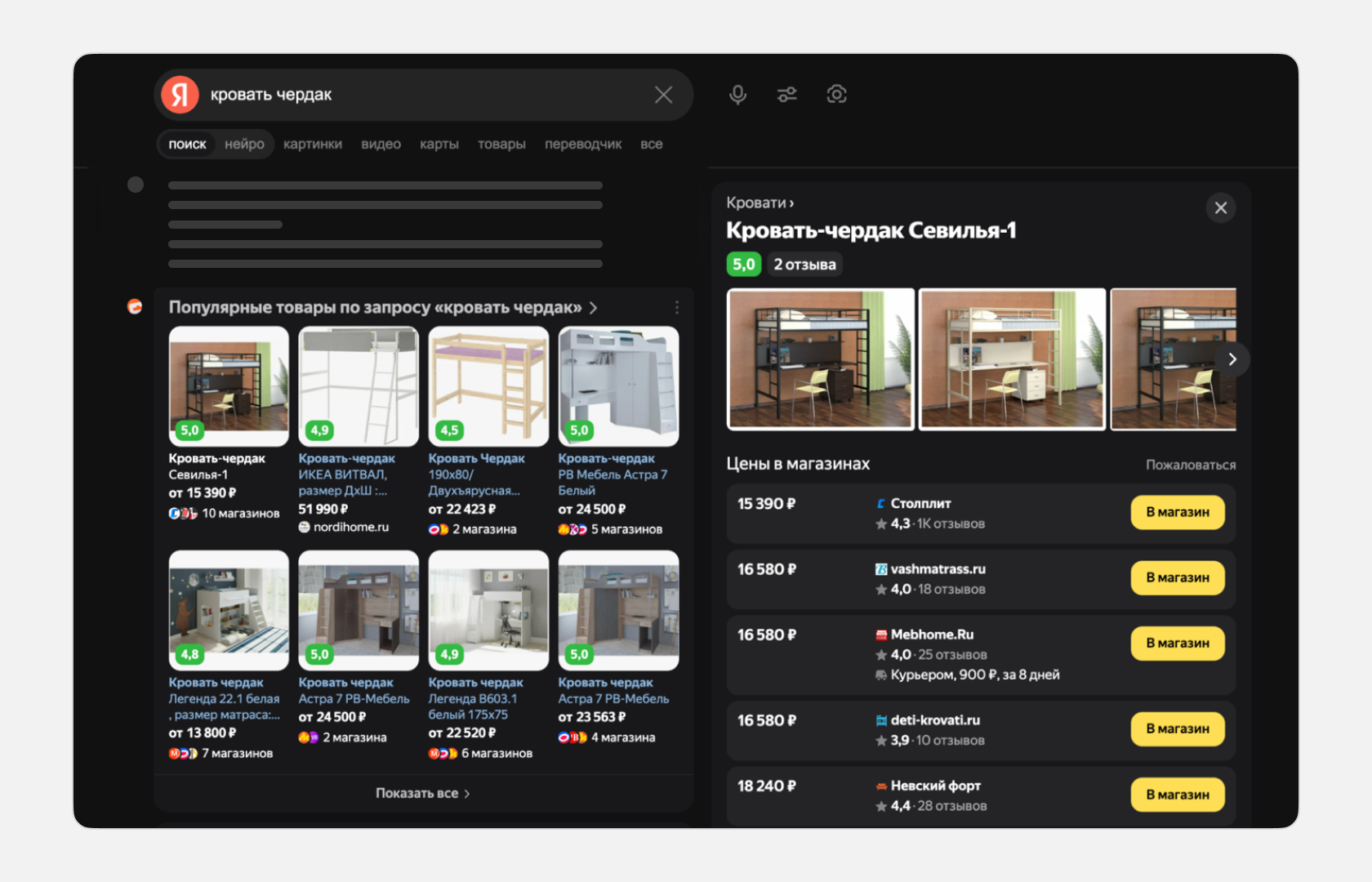Switch to the картинки tab

click(x=313, y=145)
